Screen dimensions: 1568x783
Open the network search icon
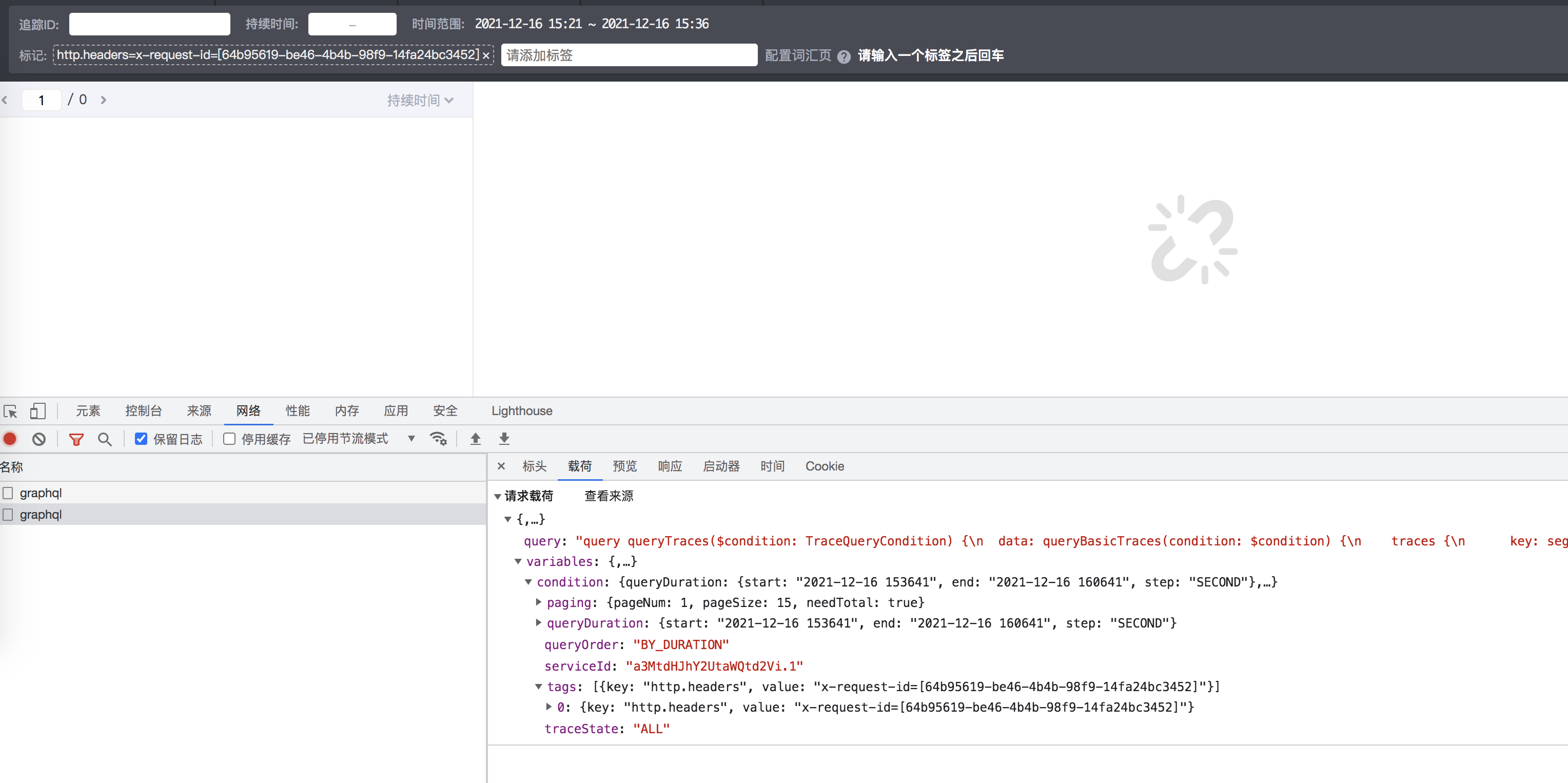pos(105,438)
